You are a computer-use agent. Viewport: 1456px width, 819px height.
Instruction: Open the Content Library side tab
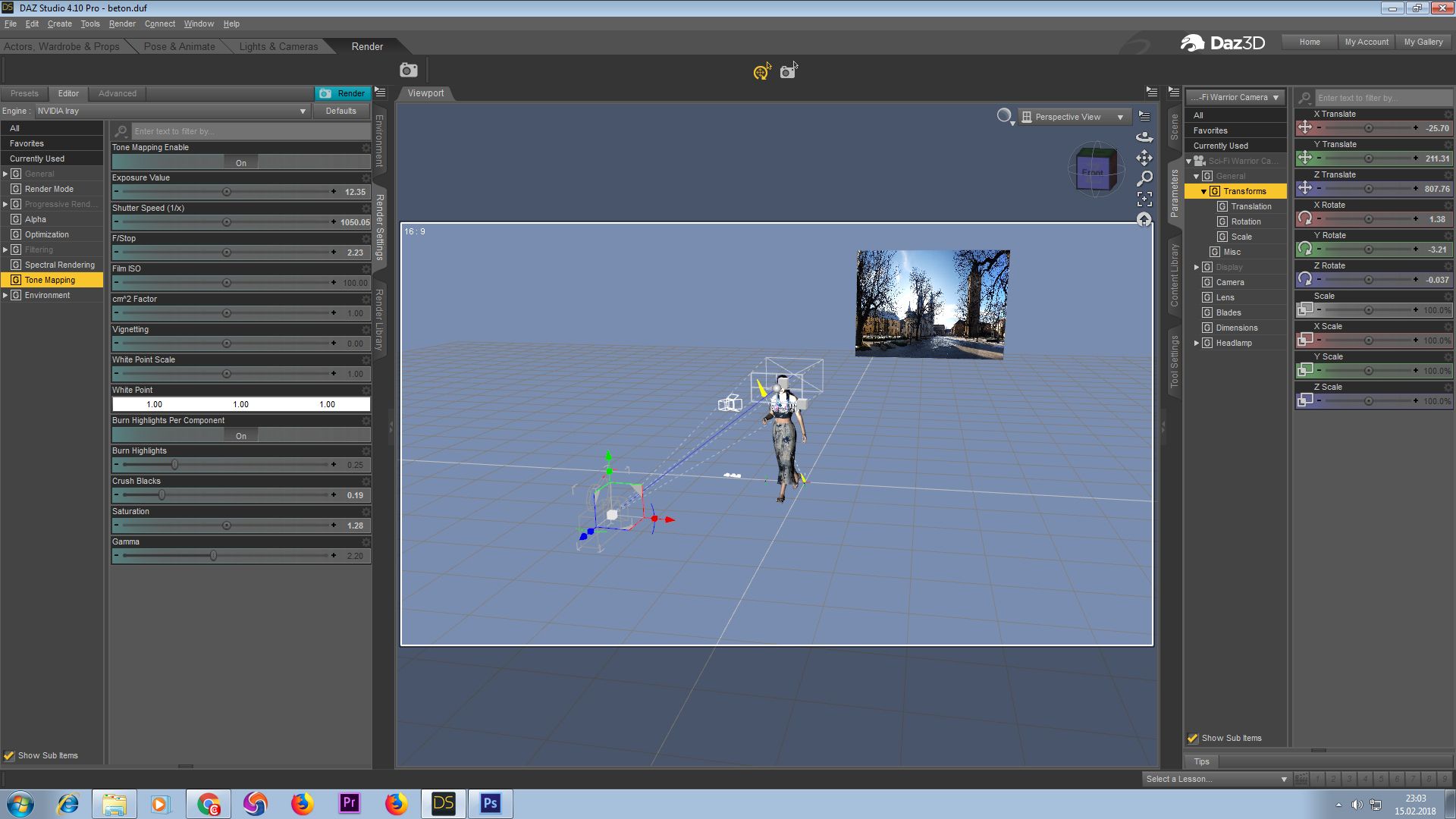point(1174,275)
